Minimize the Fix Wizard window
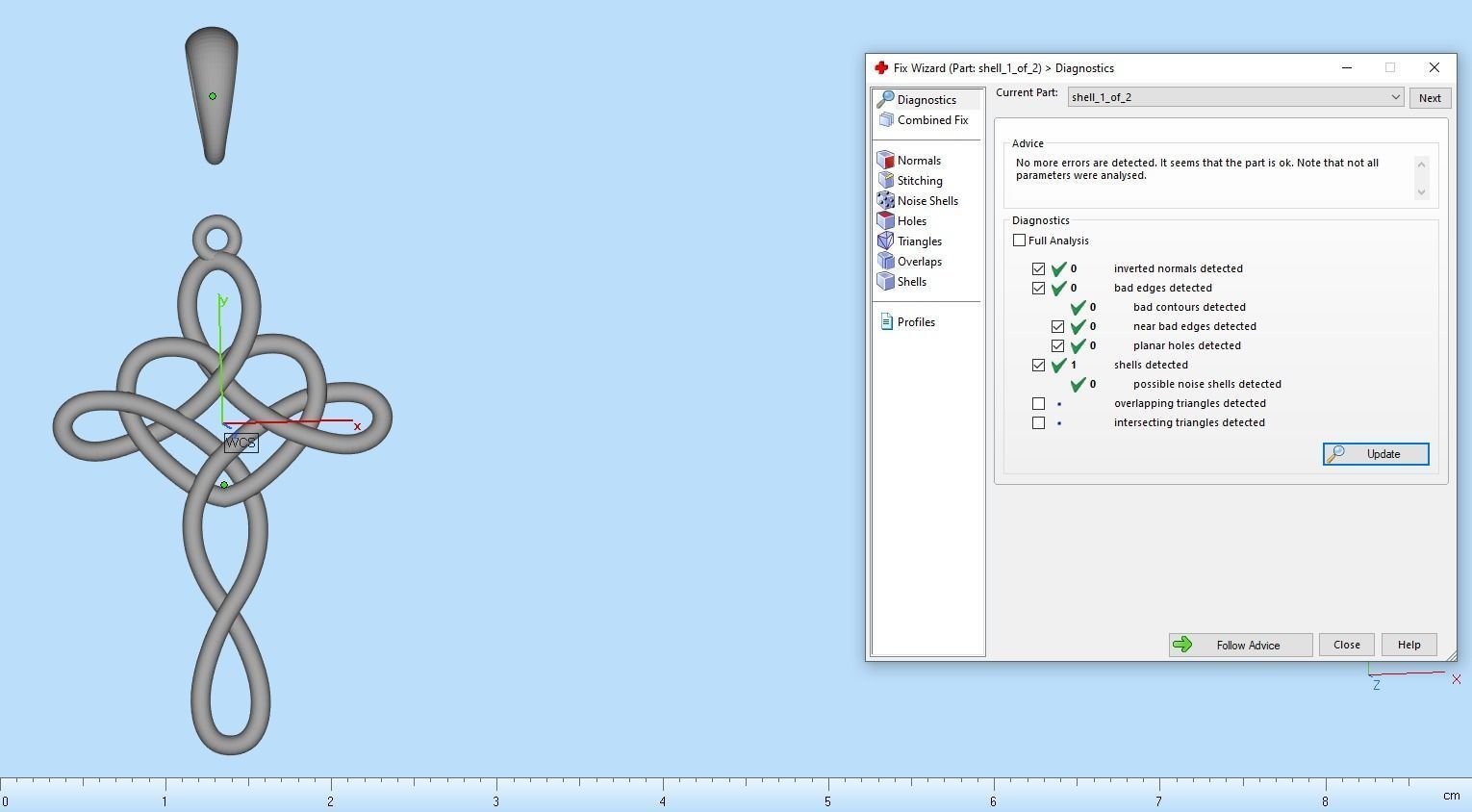Screen dimensions: 1472x812 click(x=1347, y=67)
